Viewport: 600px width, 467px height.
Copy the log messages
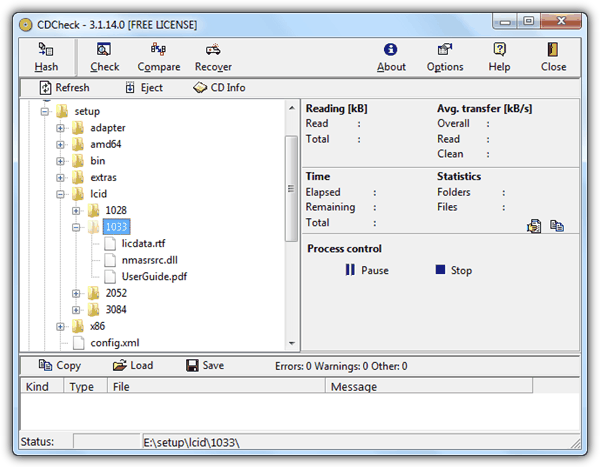coord(60,366)
